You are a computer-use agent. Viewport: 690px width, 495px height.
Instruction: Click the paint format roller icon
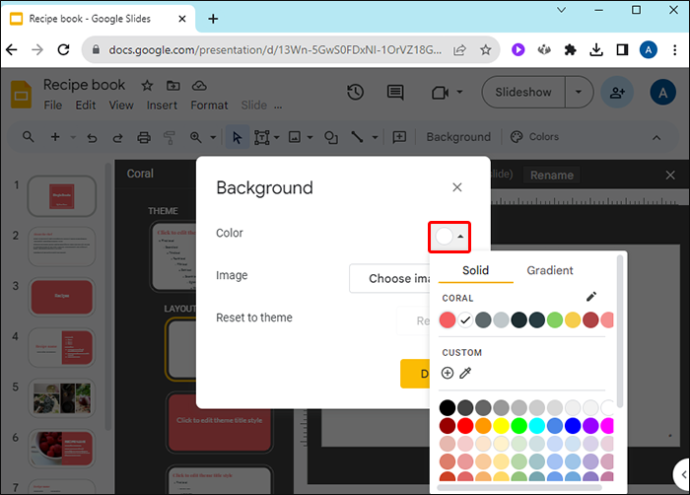[169, 138]
